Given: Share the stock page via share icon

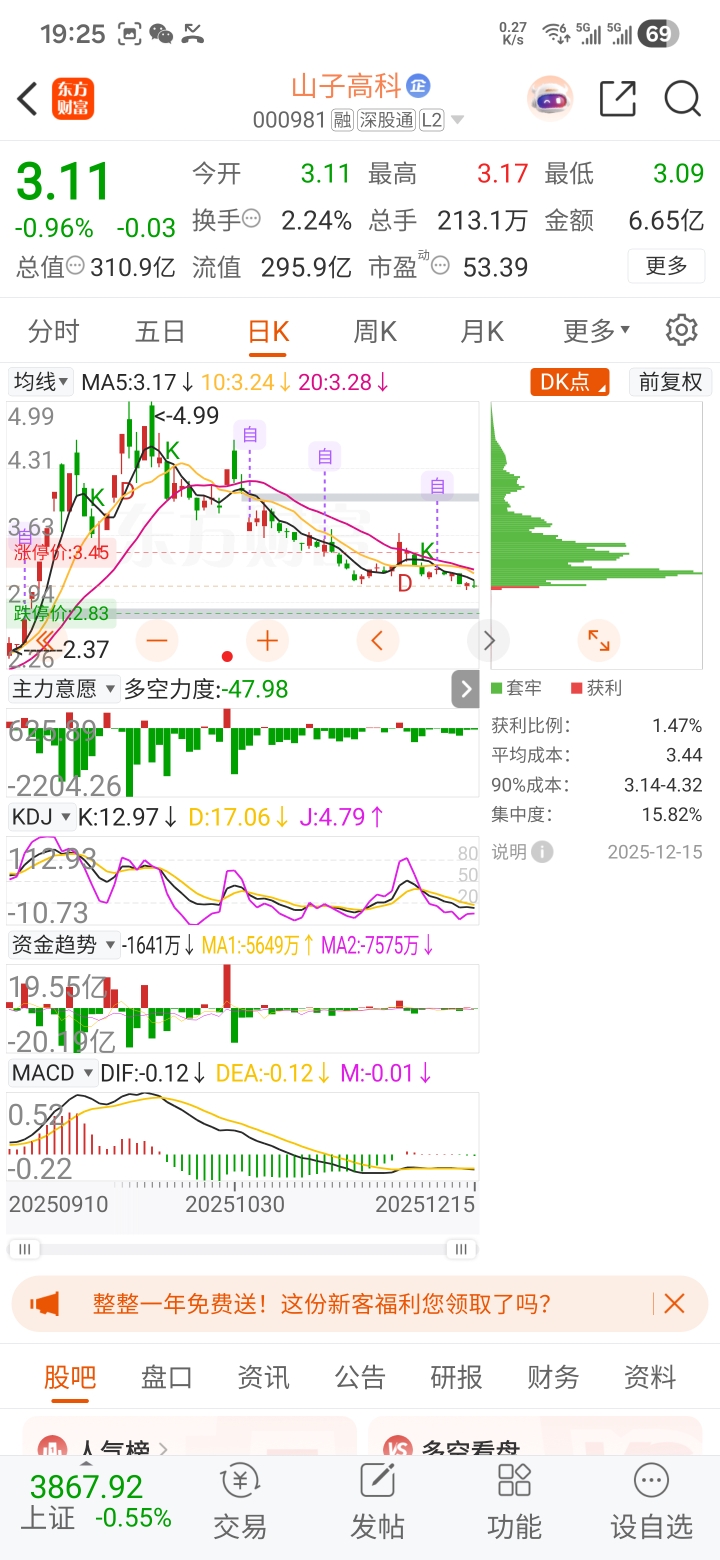Looking at the screenshot, I should click(618, 99).
